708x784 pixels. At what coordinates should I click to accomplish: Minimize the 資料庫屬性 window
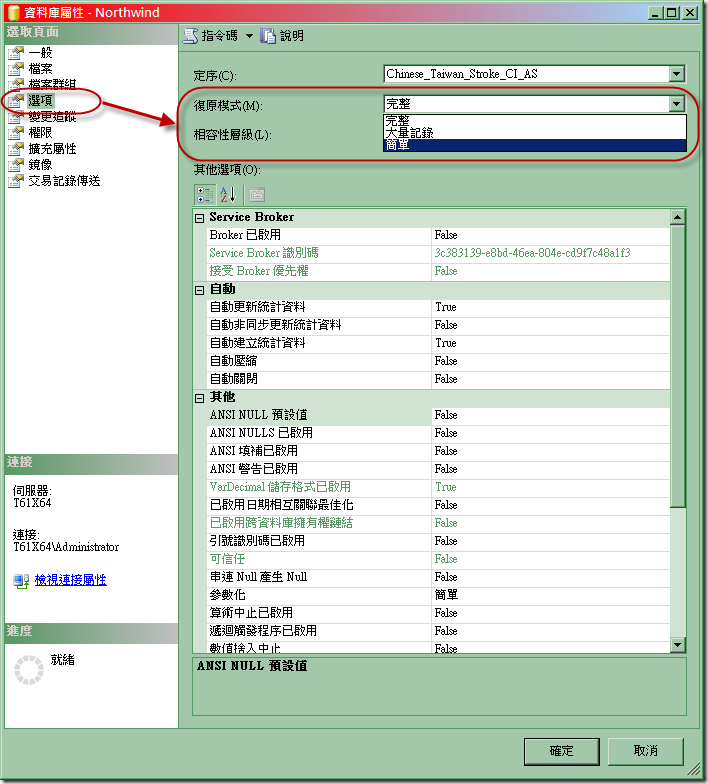[655, 12]
